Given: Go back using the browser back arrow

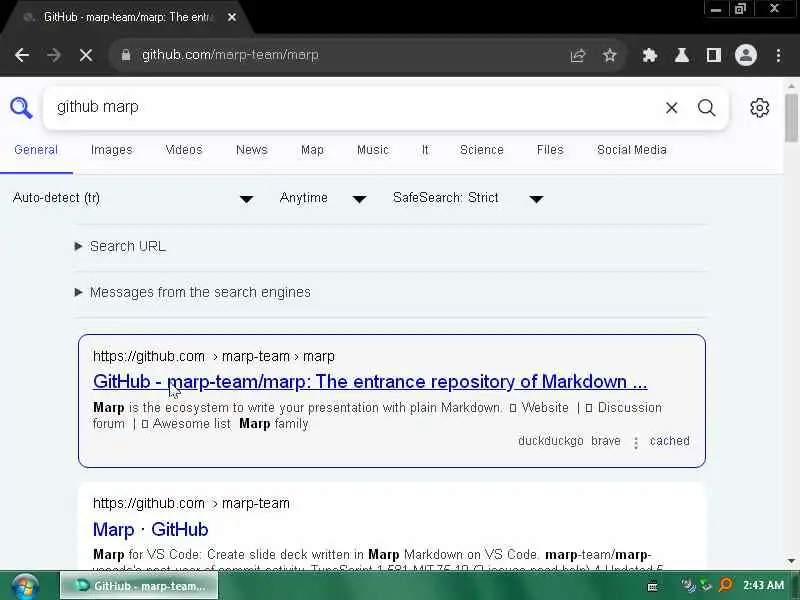Looking at the screenshot, I should pyautogui.click(x=22, y=55).
